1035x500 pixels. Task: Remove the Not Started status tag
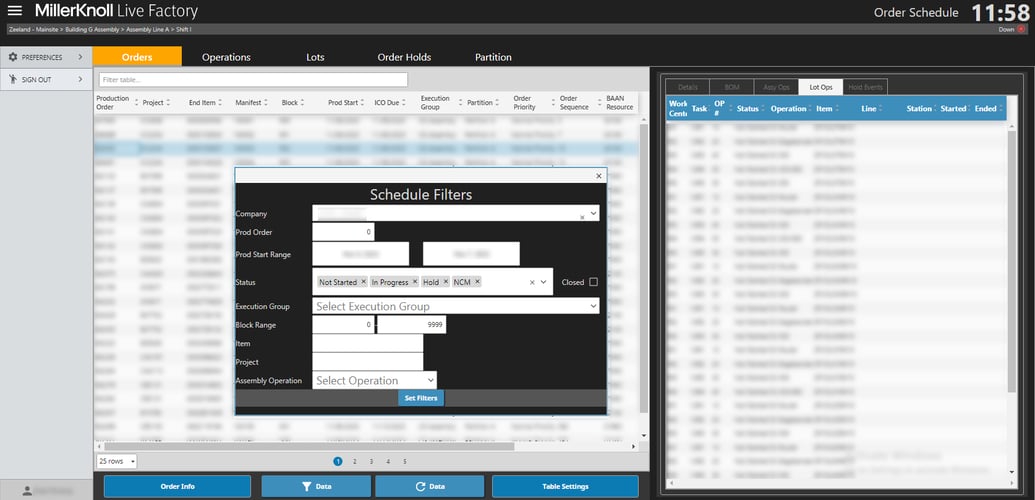(363, 282)
